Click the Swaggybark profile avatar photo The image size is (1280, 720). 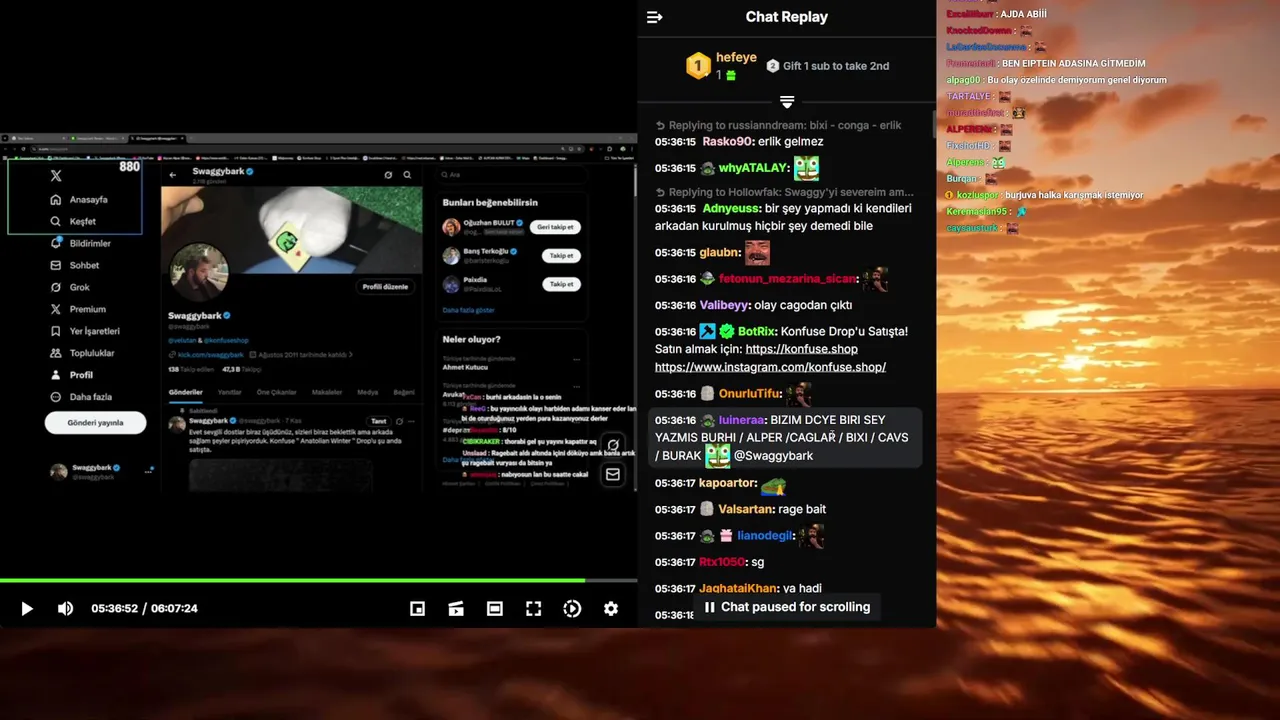(x=199, y=272)
